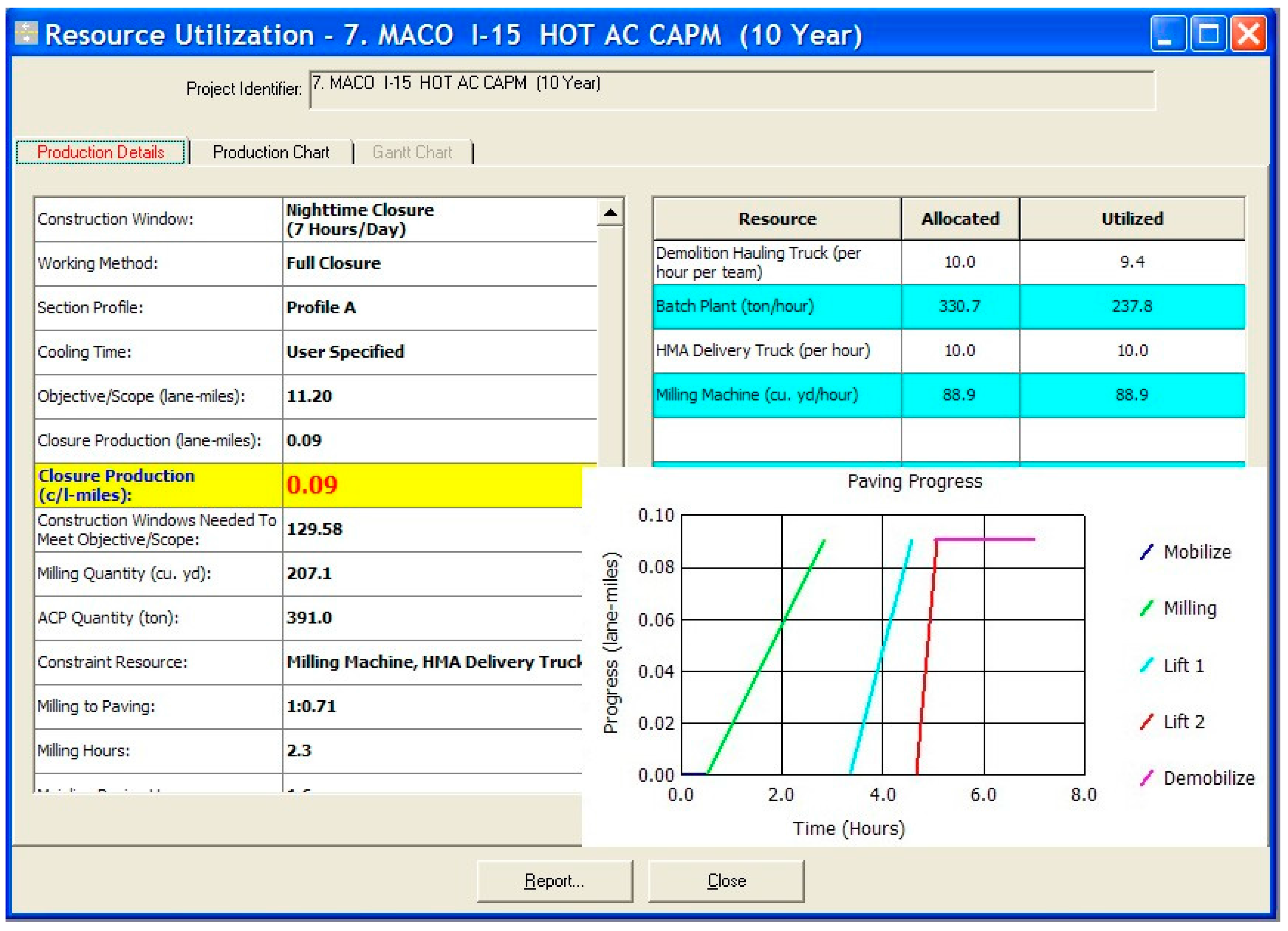1288x931 pixels.
Task: Select the Production Details tab
Action: [x=101, y=152]
